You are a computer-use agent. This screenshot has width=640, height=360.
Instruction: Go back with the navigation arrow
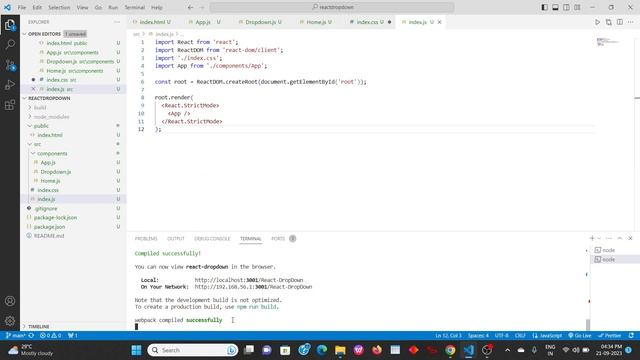tap(191, 7)
